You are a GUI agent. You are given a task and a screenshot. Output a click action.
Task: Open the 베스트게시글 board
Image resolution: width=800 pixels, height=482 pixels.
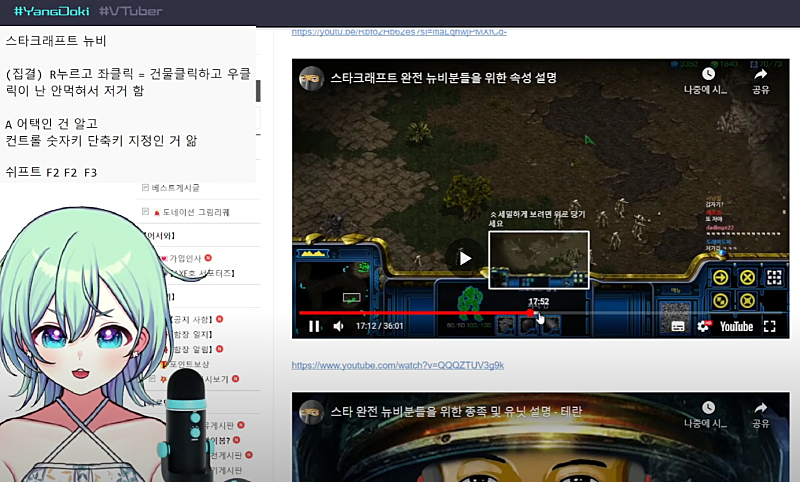pyautogui.click(x=176, y=188)
